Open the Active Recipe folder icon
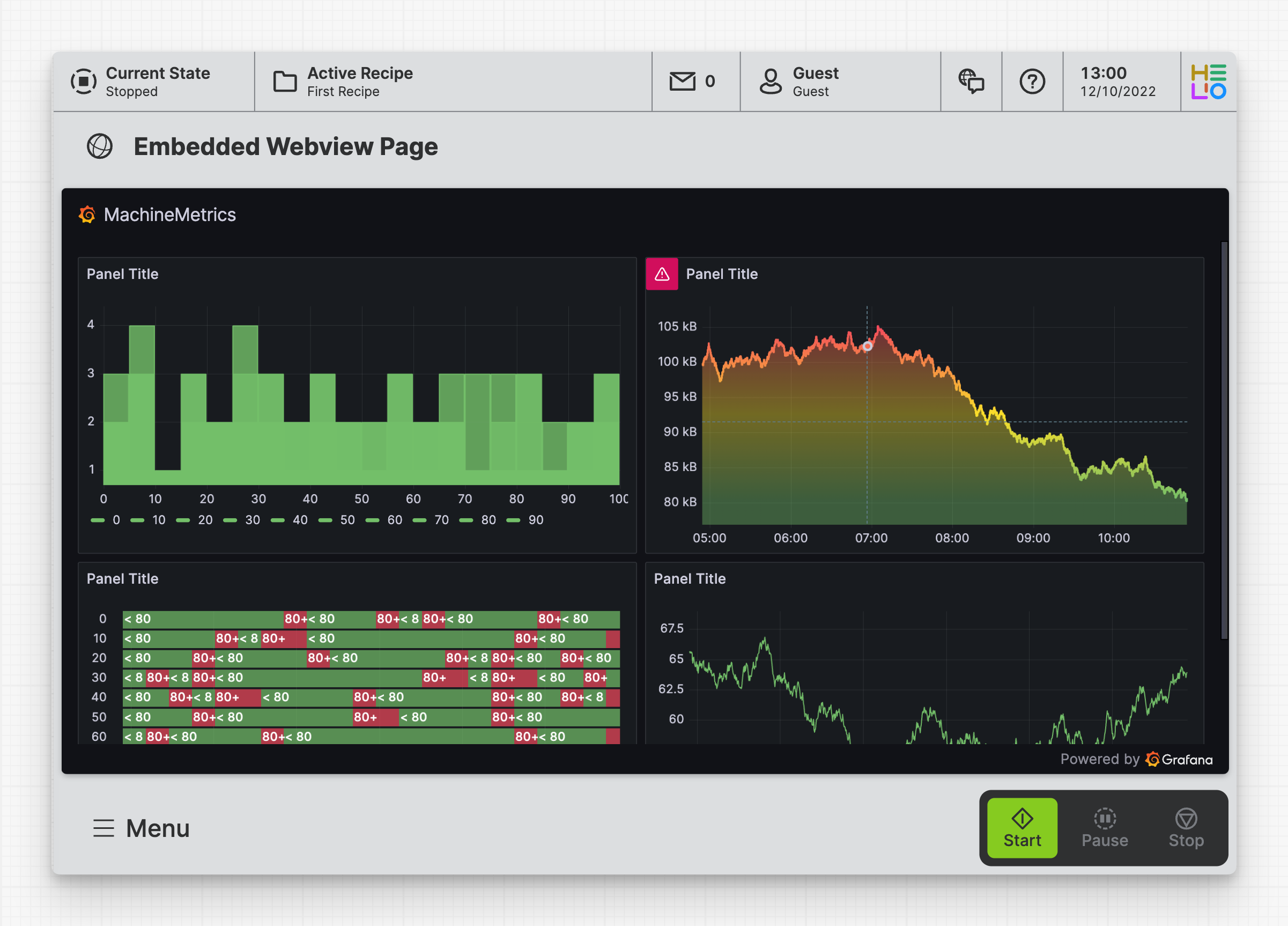 pos(285,81)
